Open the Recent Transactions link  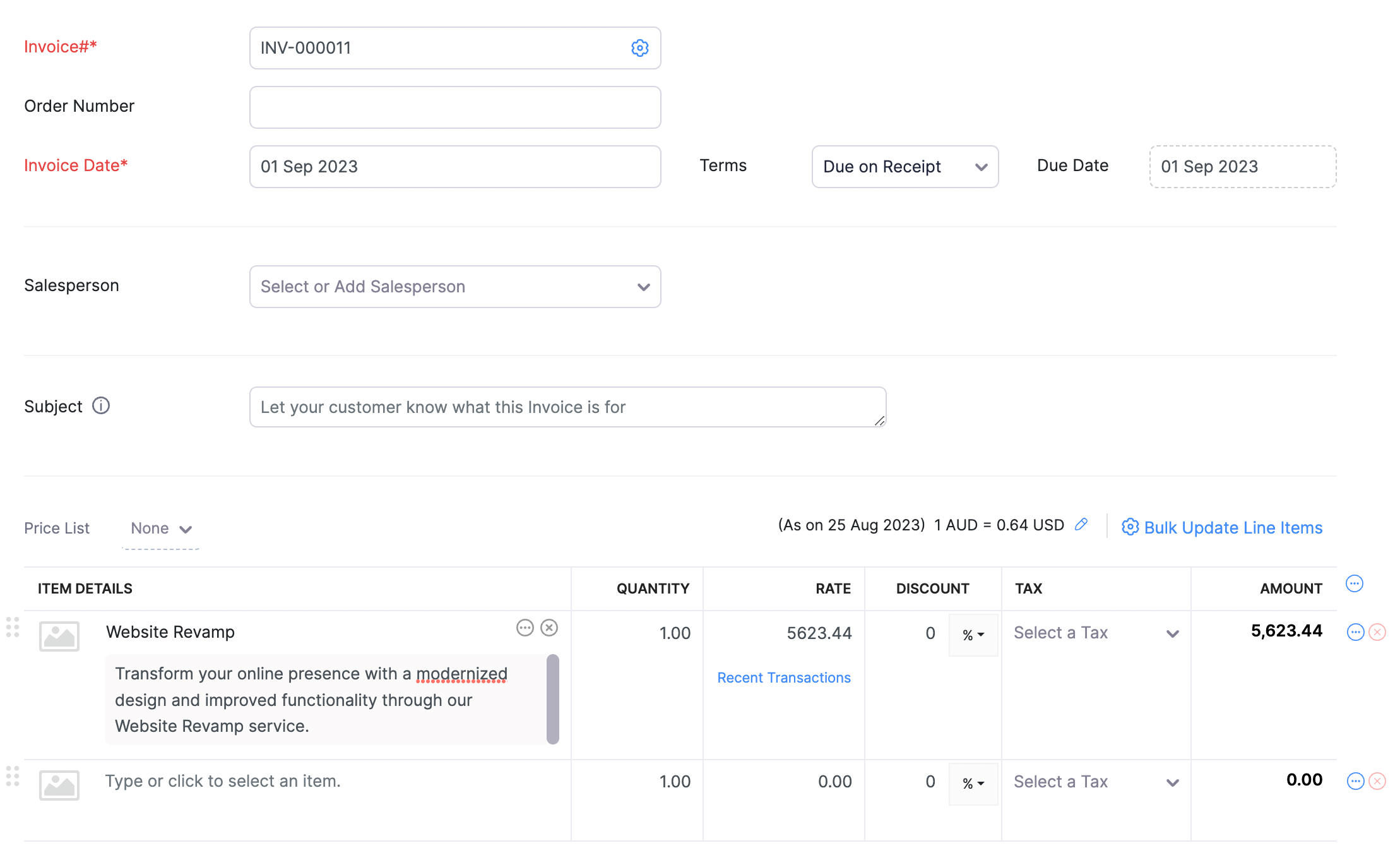783,678
